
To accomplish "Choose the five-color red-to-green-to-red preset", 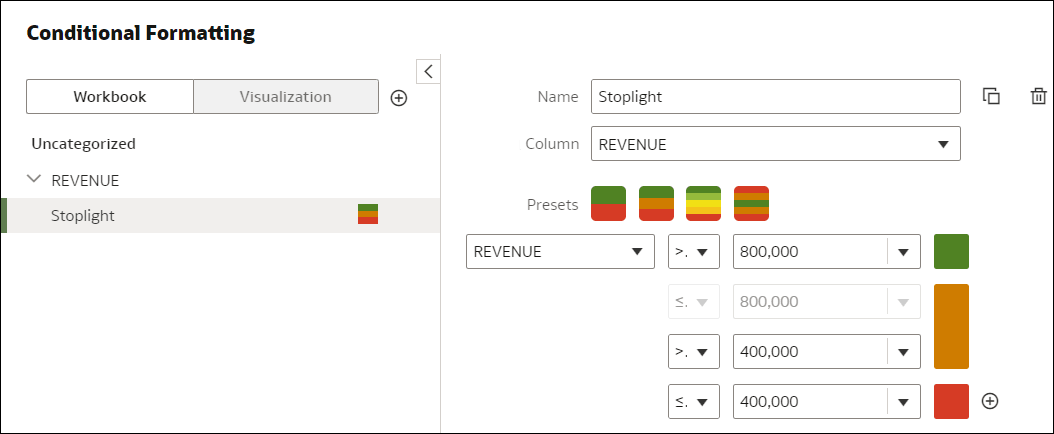I will point(751,204).
